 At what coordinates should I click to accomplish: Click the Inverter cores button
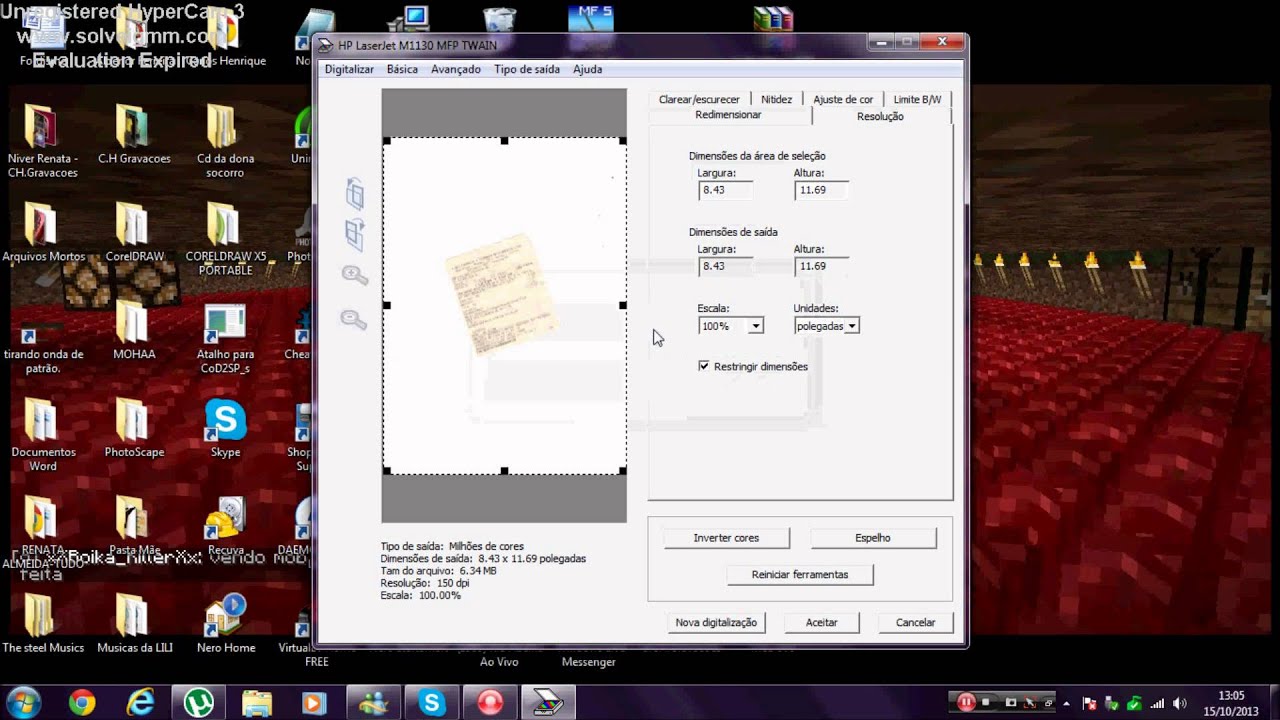click(726, 538)
